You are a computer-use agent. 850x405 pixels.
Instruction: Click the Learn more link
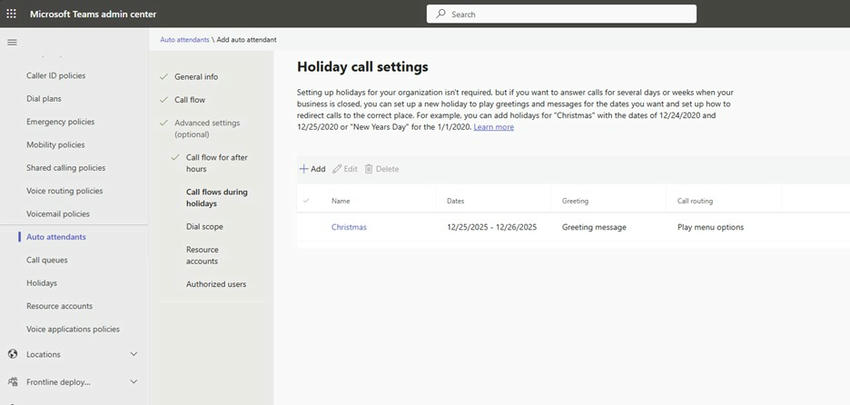[x=494, y=127]
